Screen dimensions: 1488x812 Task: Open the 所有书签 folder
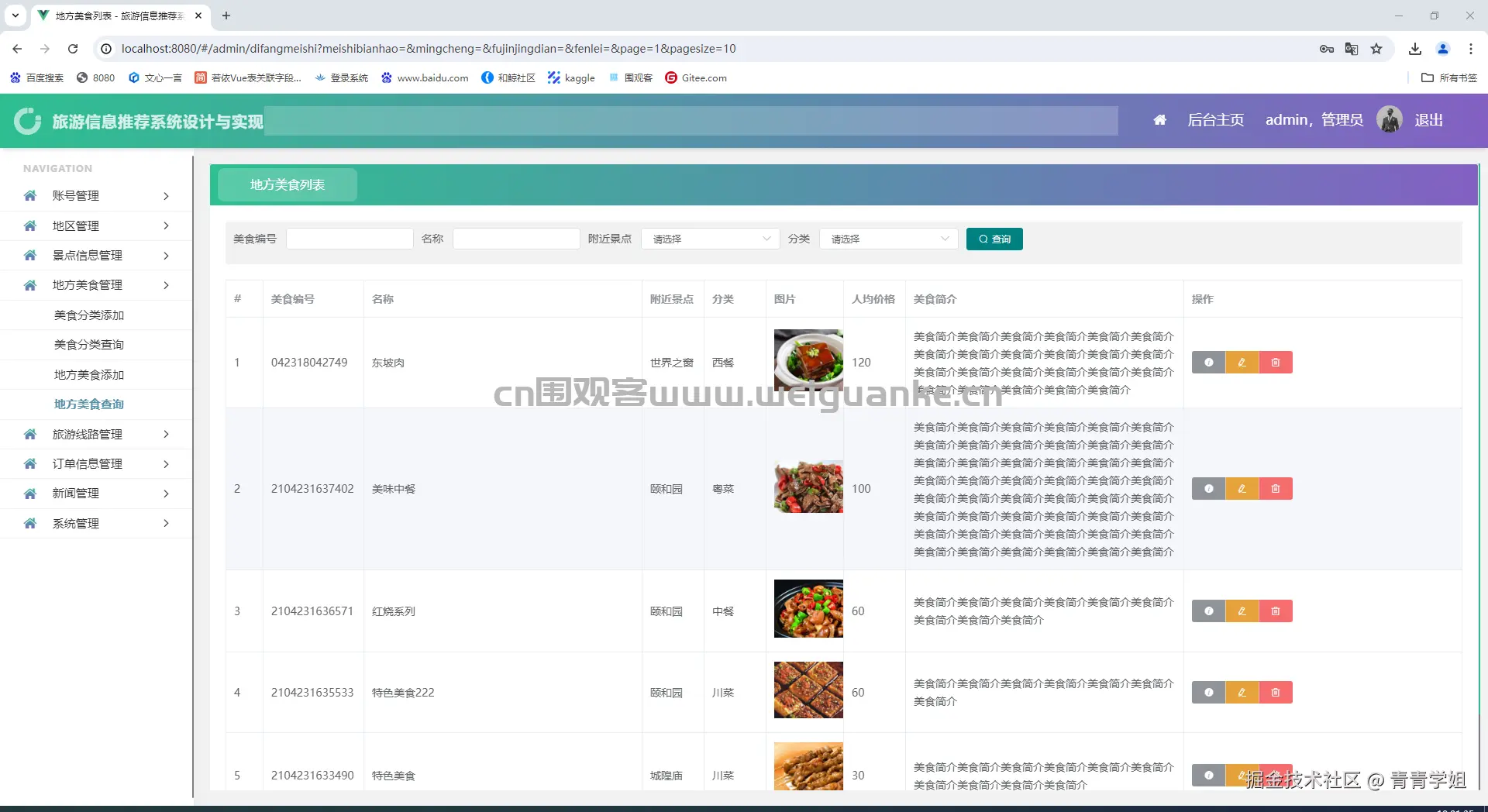tap(1449, 77)
